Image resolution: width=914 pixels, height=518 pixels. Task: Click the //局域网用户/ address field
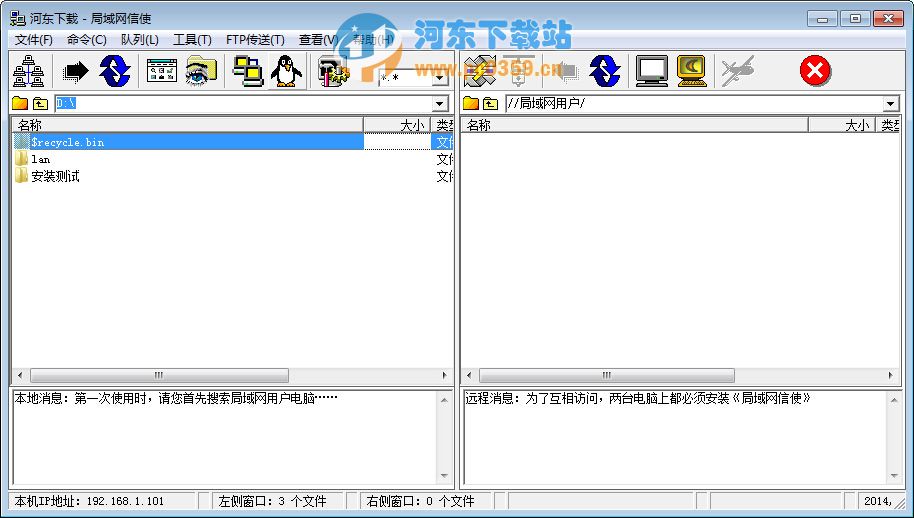click(x=694, y=104)
